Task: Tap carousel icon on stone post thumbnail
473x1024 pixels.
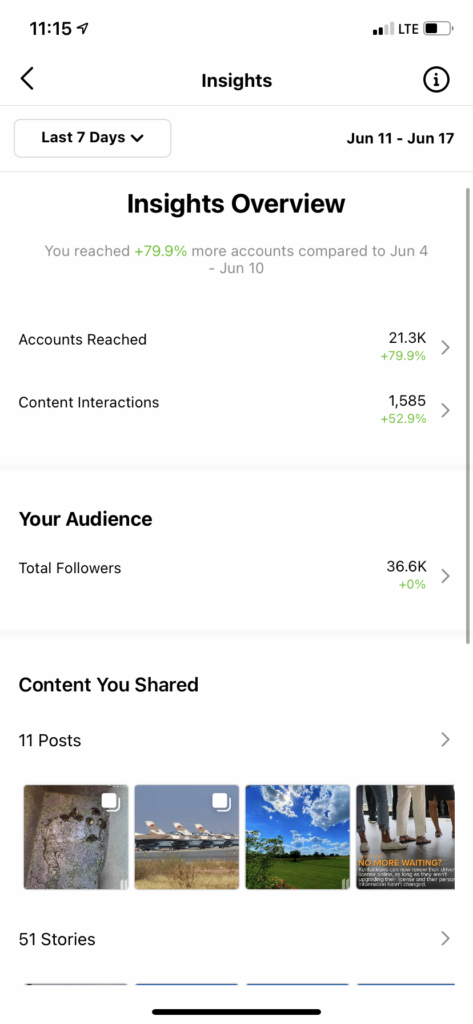Action: tap(109, 801)
